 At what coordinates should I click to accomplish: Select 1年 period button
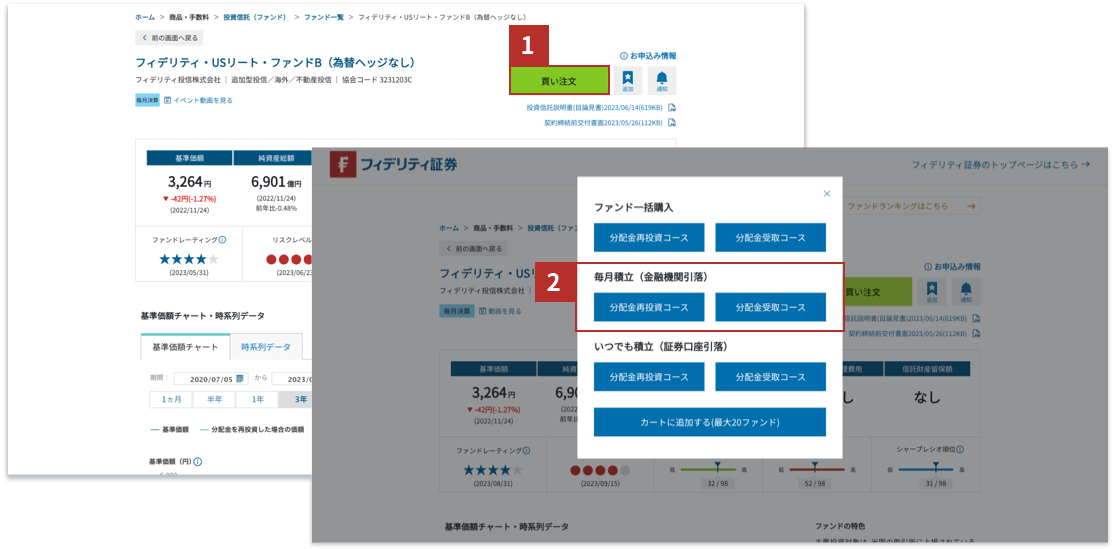click(257, 399)
